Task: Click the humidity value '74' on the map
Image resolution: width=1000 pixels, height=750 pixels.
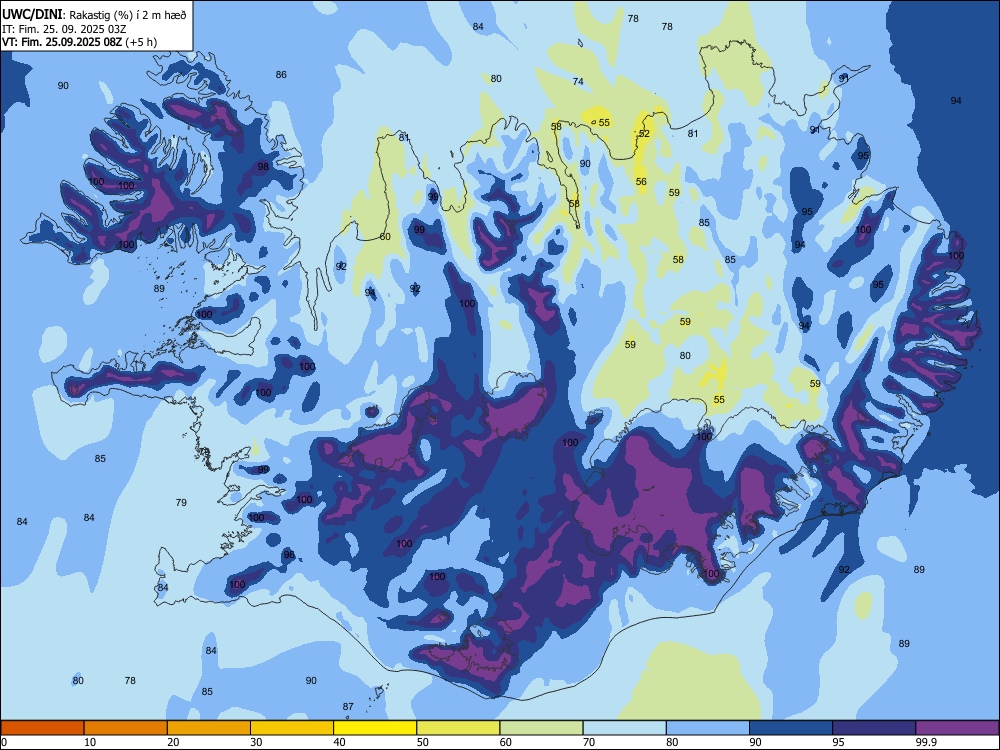Action: (x=578, y=81)
